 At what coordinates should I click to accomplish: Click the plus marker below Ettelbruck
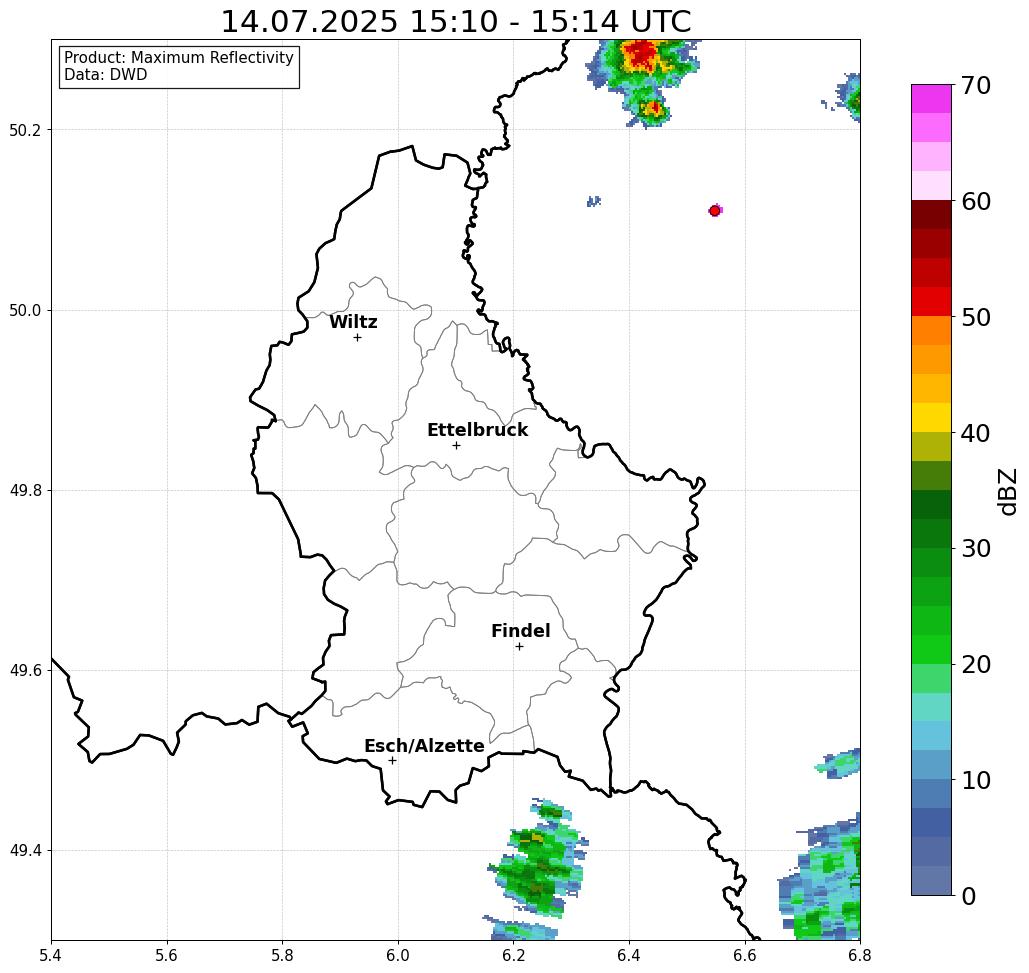pyautogui.click(x=456, y=445)
